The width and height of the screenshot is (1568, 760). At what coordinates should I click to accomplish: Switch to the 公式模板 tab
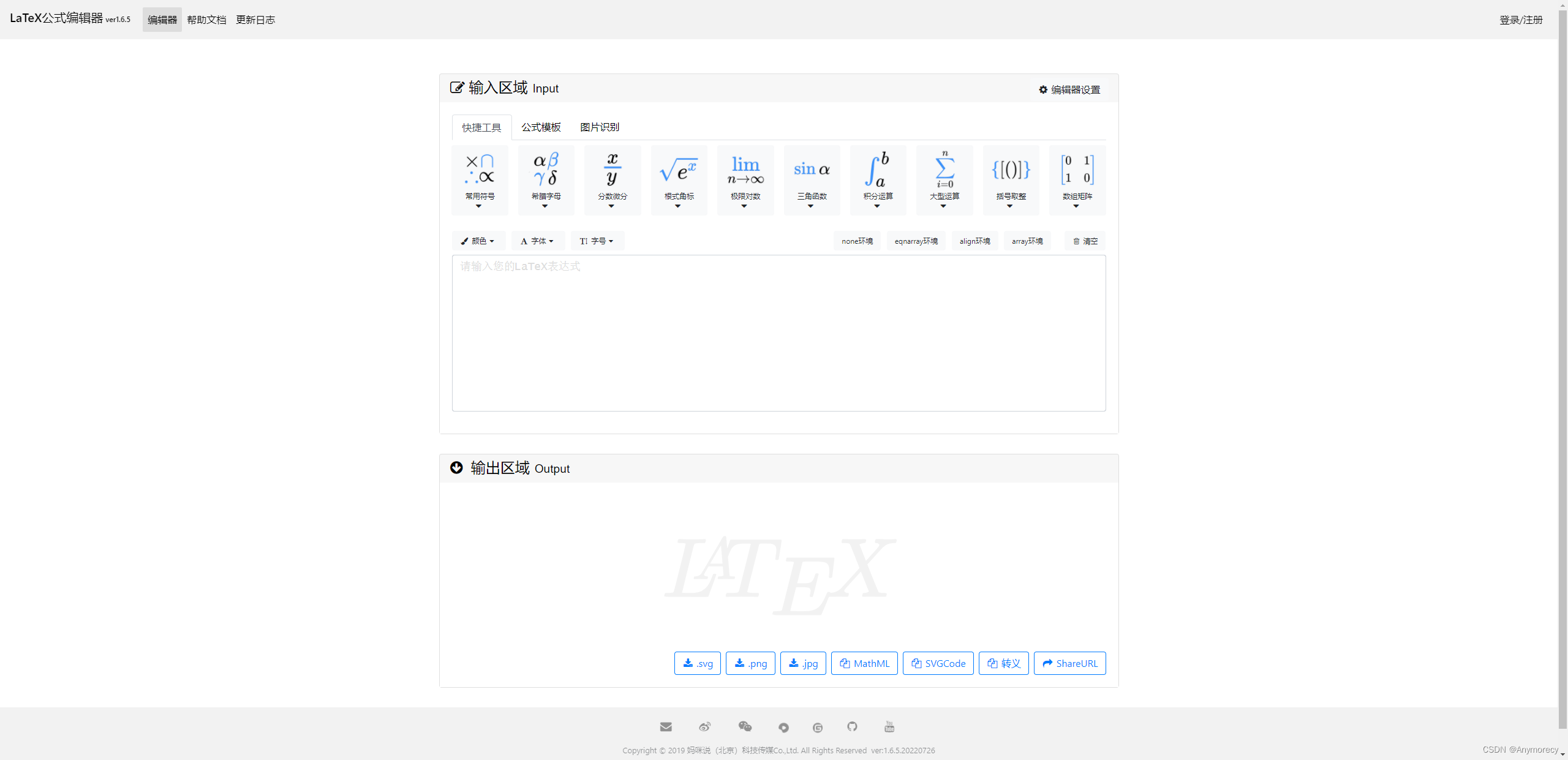[x=541, y=127]
